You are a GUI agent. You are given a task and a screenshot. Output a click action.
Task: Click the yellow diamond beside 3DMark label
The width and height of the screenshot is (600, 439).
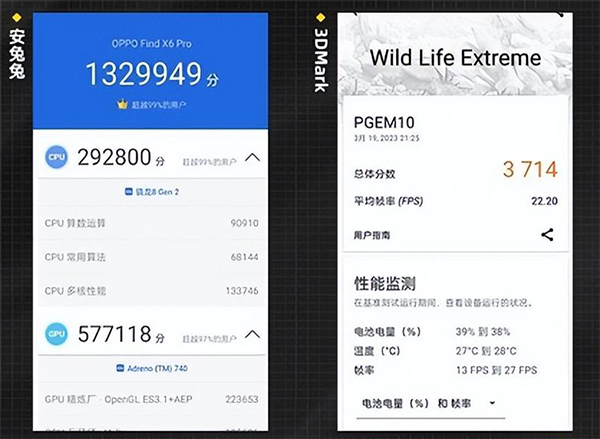320,17
